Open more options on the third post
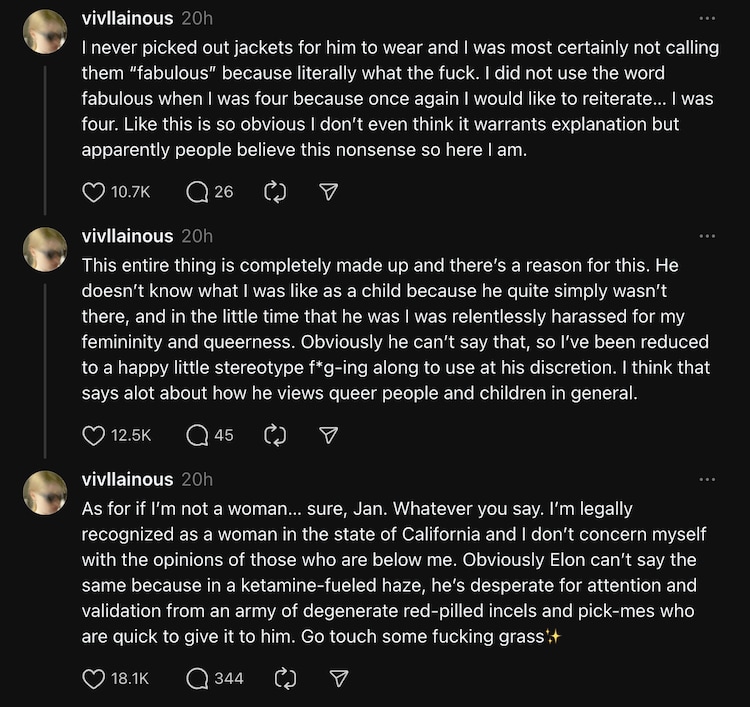The width and height of the screenshot is (750, 707). pos(707,480)
